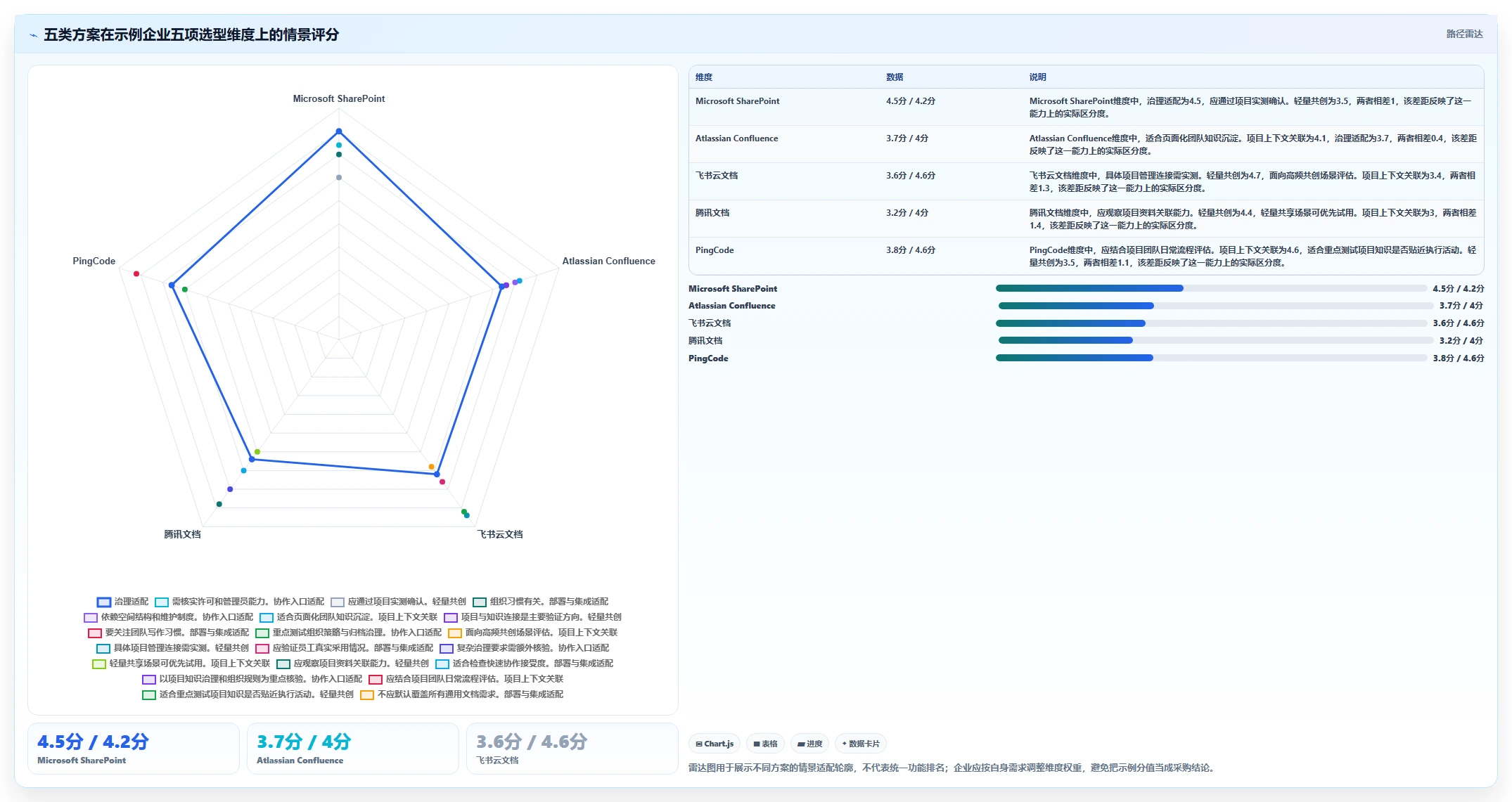This screenshot has width=1512, height=802.
Task: Toggle legend item 适合重点测试项目知识是否贴近执行活动
Action: [x=248, y=694]
